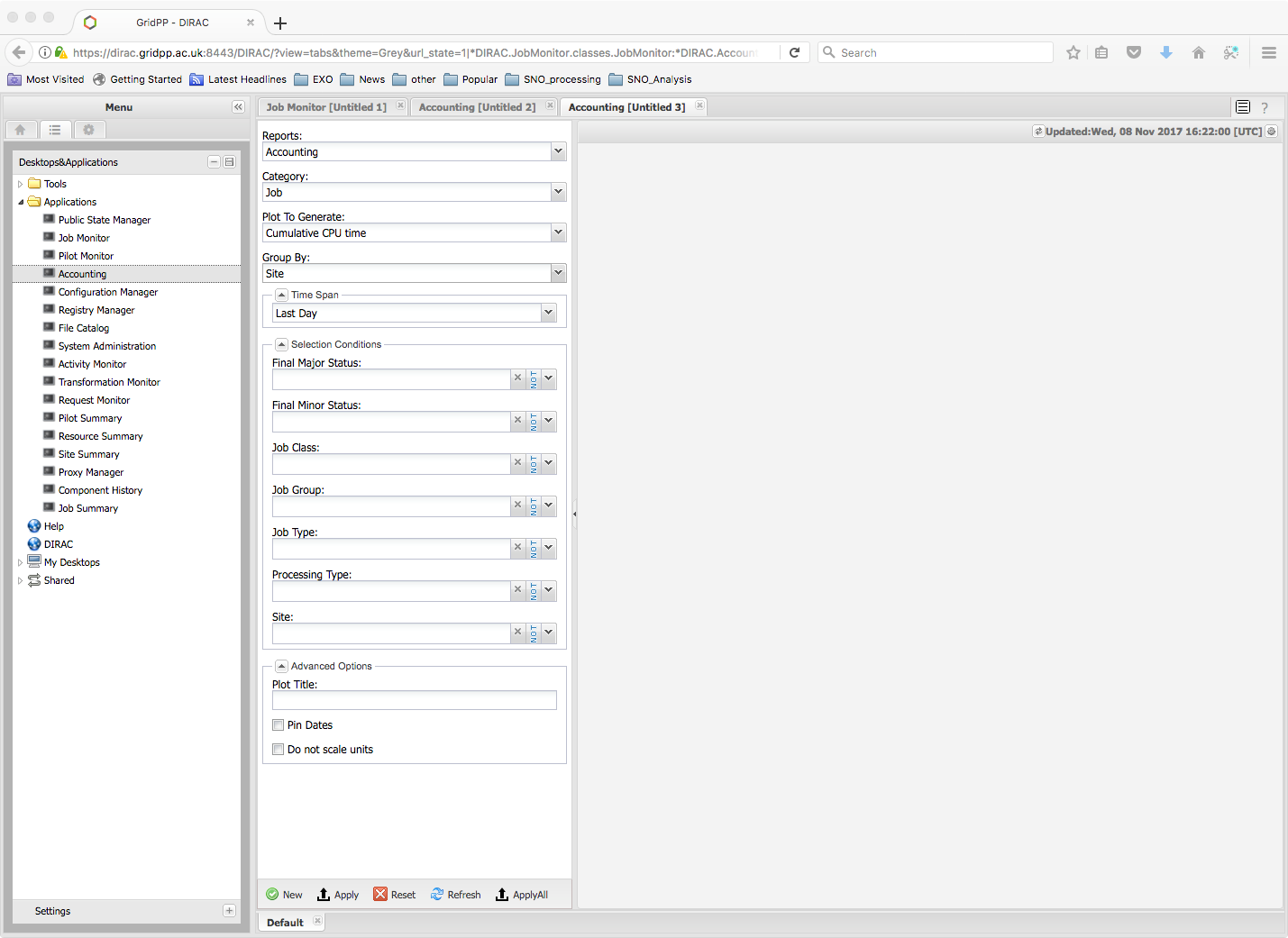Screen dimensions: 1288x938
Task: Clear the Final Major Status field with X
Action: point(517,378)
